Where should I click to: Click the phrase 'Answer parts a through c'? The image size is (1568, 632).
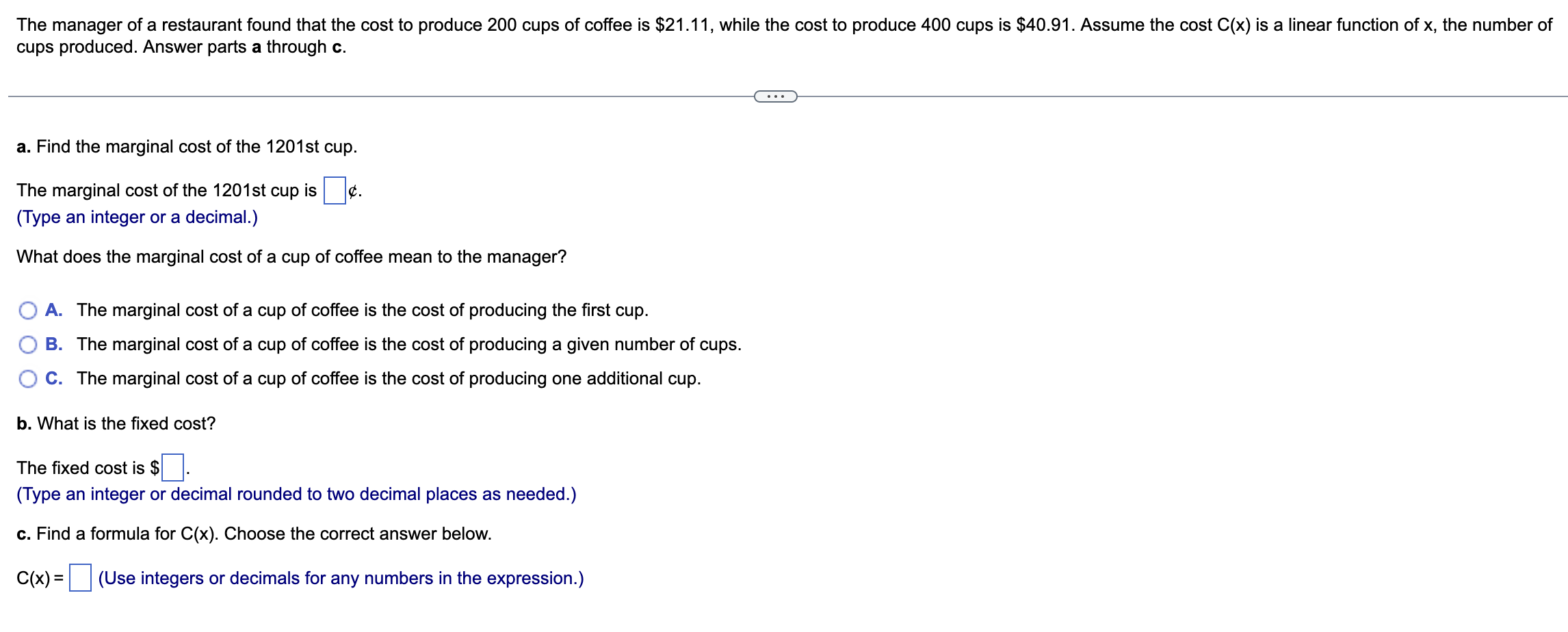tap(243, 47)
